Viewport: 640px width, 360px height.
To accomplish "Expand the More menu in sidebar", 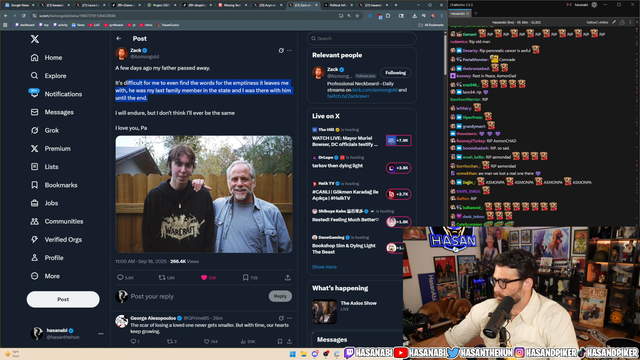I will coord(45,276).
